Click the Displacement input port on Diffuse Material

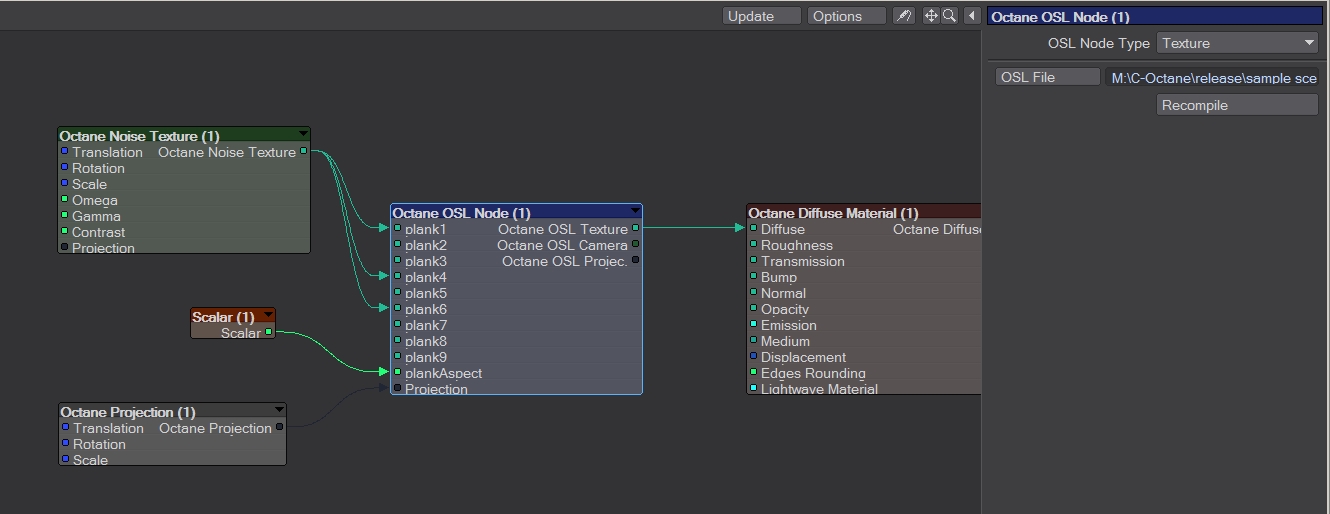tap(753, 357)
